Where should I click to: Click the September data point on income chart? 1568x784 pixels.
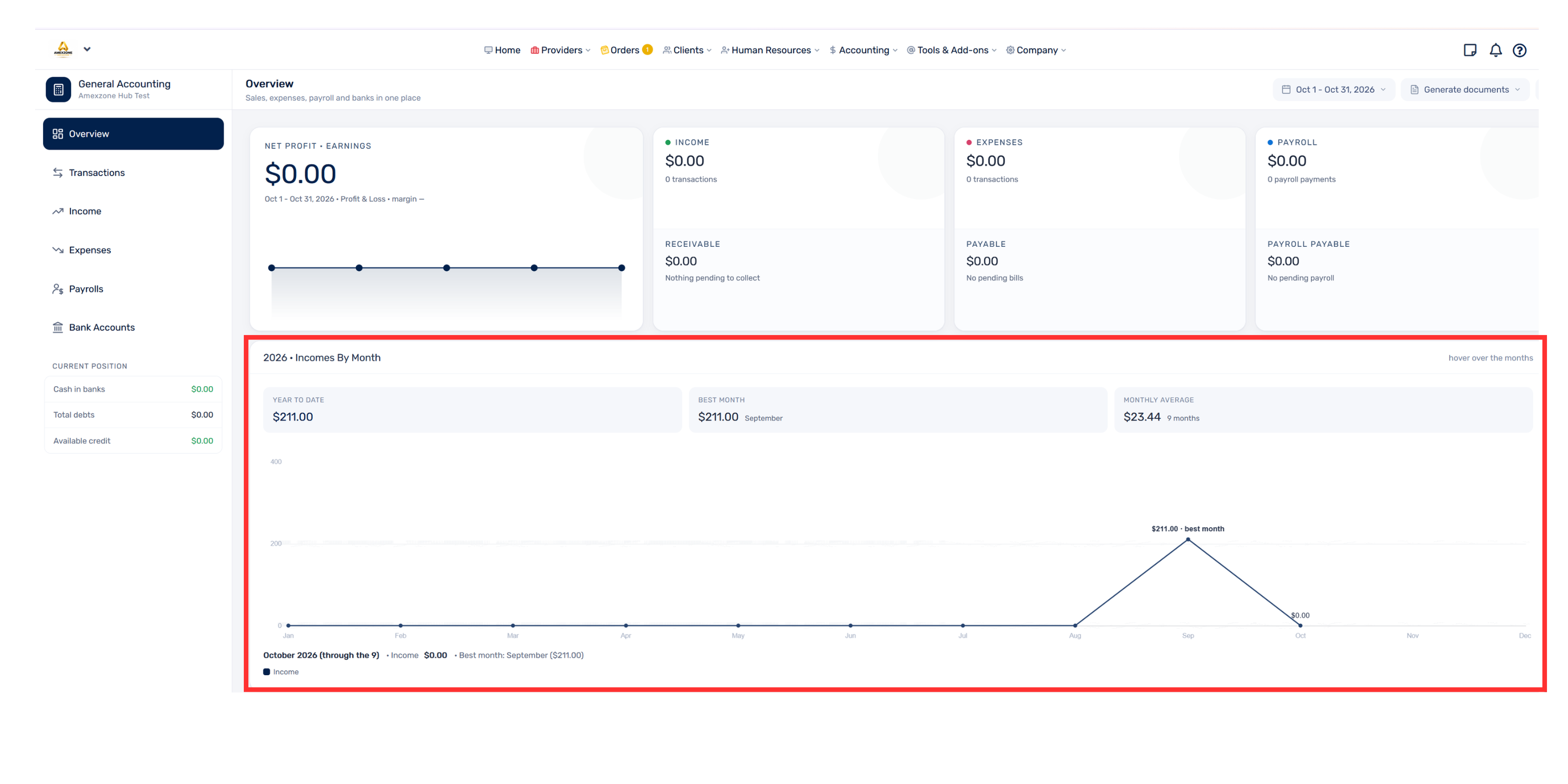coord(1188,540)
